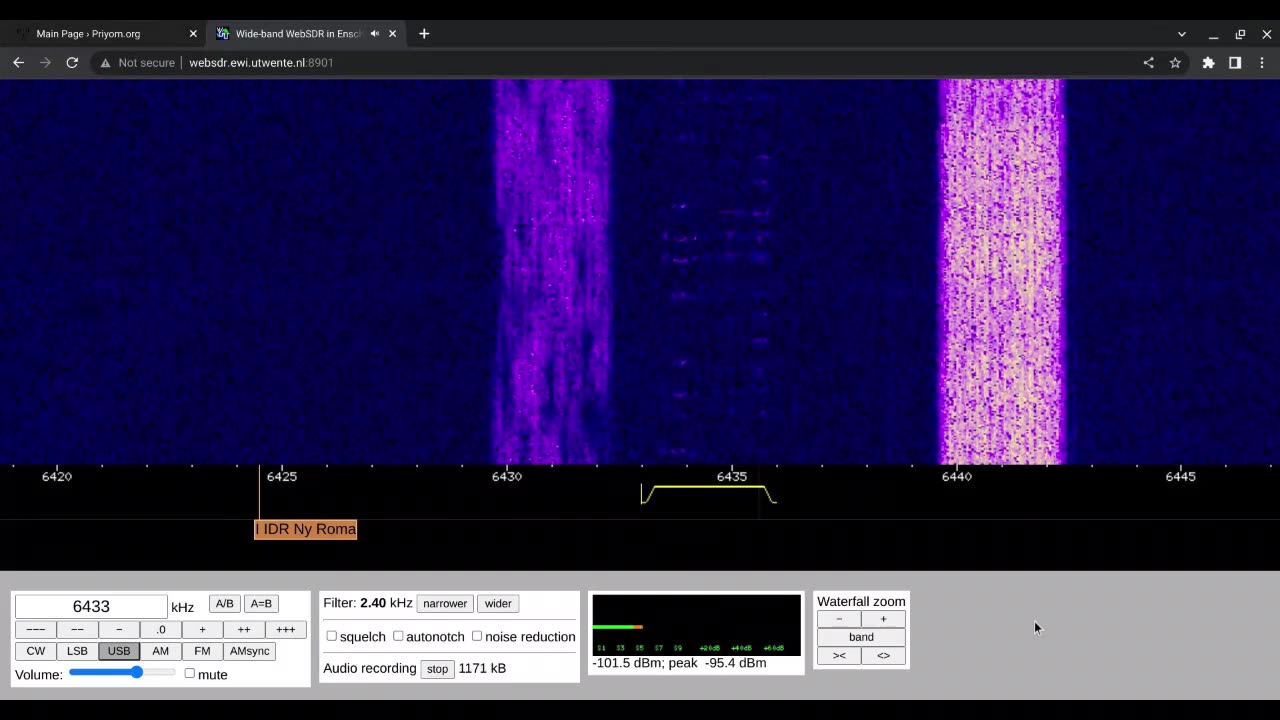Zoom in the waterfall with plus button
Screen dimensions: 1280x720
(x=883, y=619)
